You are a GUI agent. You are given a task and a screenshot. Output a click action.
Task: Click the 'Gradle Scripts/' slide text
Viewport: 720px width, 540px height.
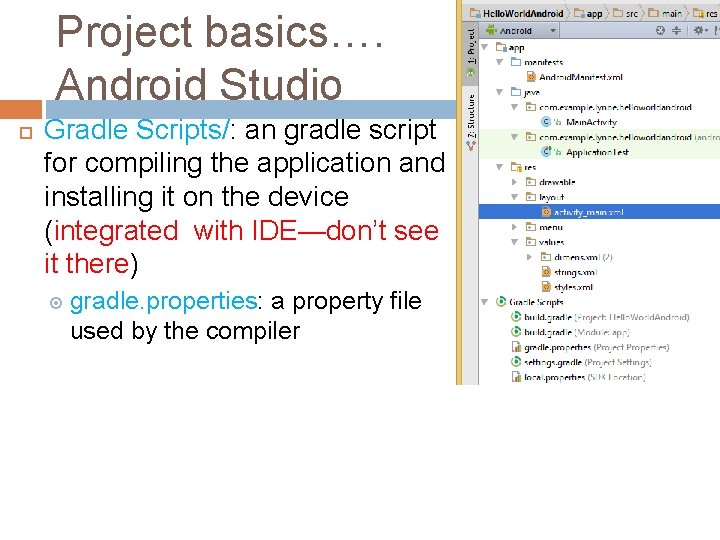136,130
